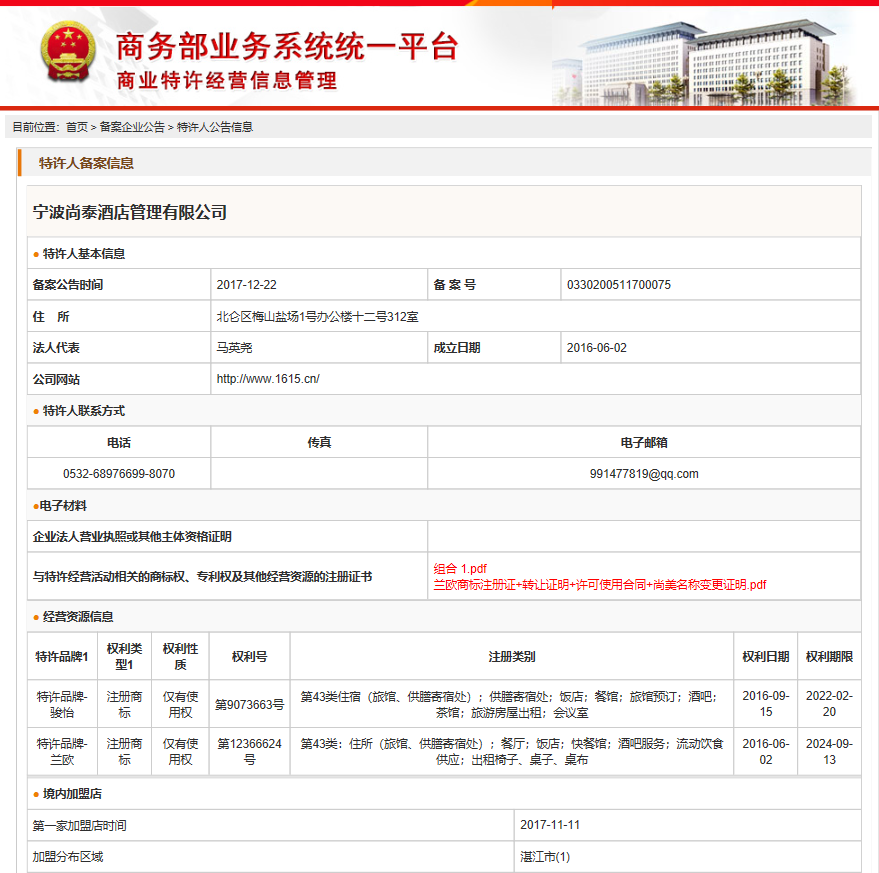Click 企业法人营业执照或其他主体资格证明 label

pos(132,537)
